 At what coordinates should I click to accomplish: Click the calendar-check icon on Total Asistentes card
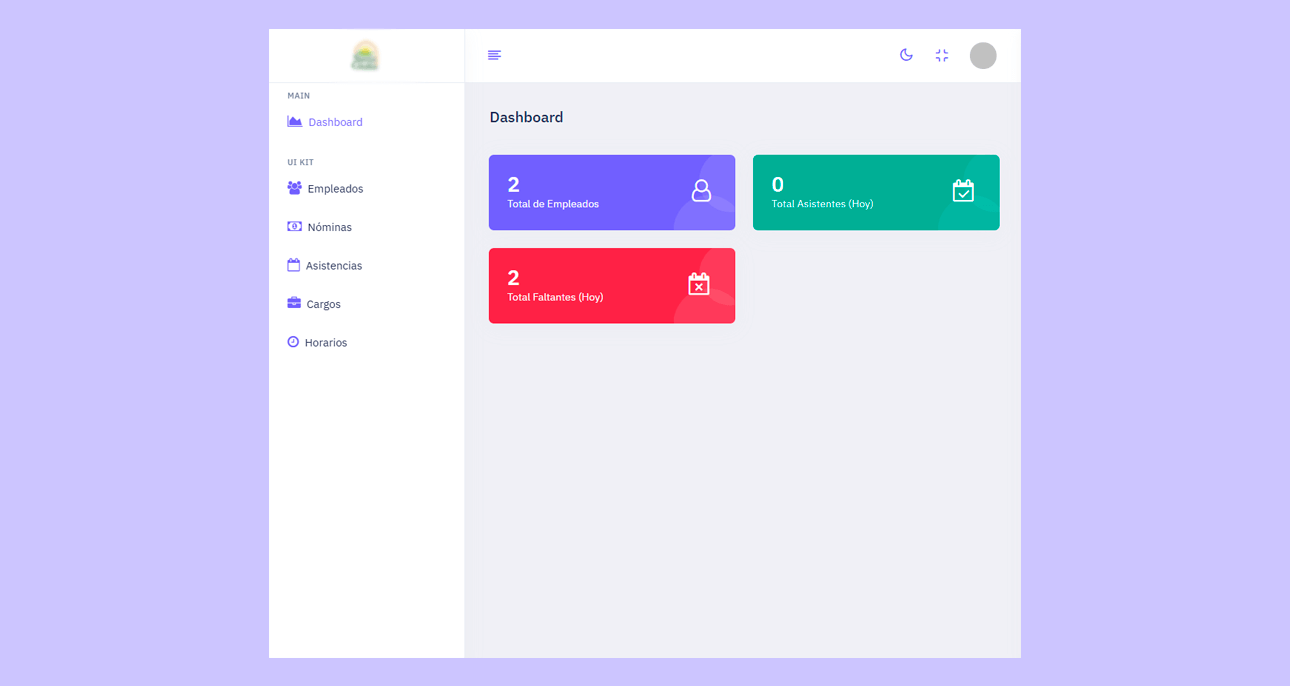[963, 191]
